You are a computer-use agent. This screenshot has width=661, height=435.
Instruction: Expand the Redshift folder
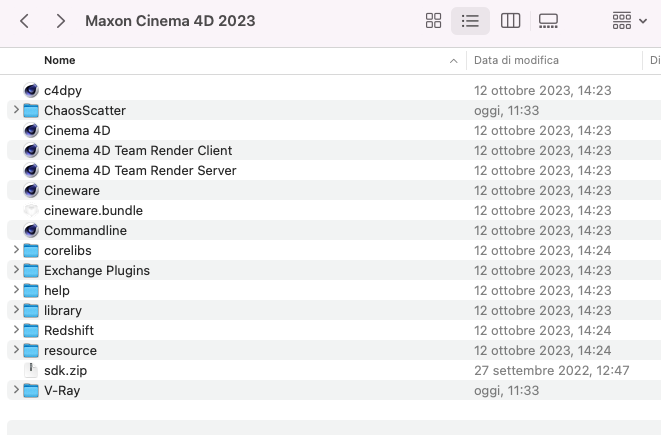click(x=16, y=330)
